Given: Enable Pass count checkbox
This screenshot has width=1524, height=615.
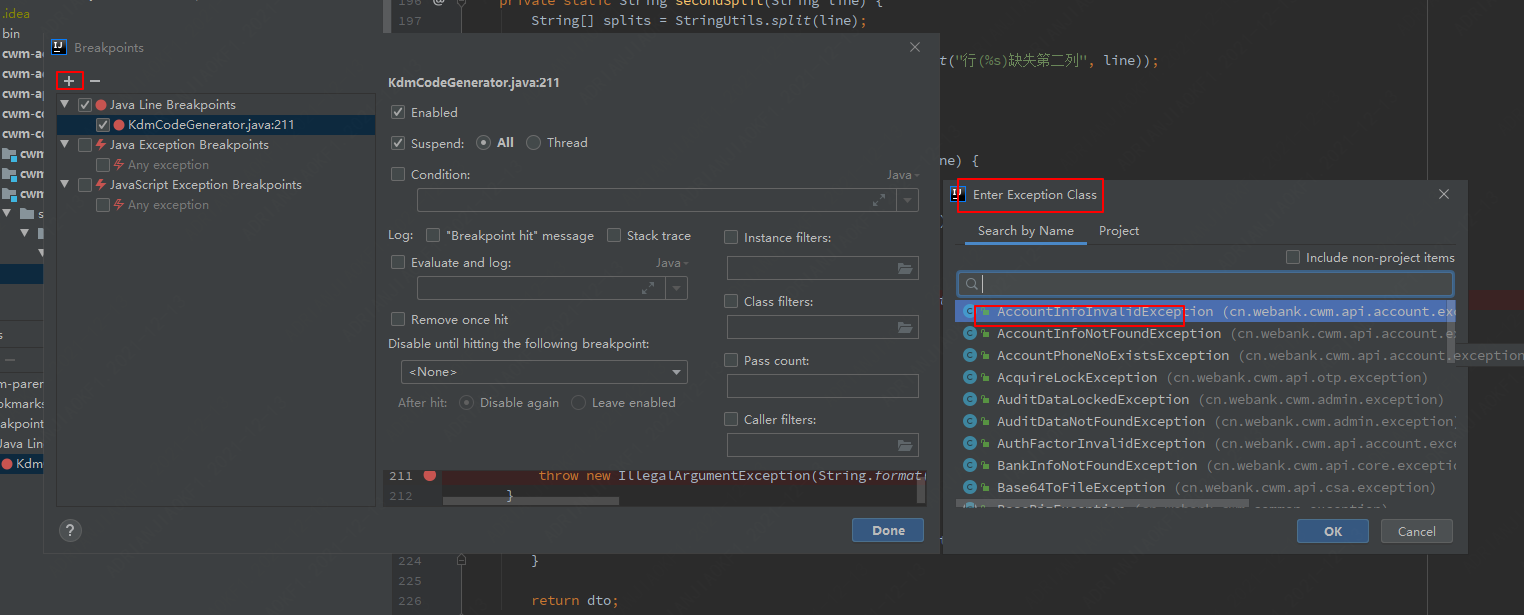Looking at the screenshot, I should [731, 360].
